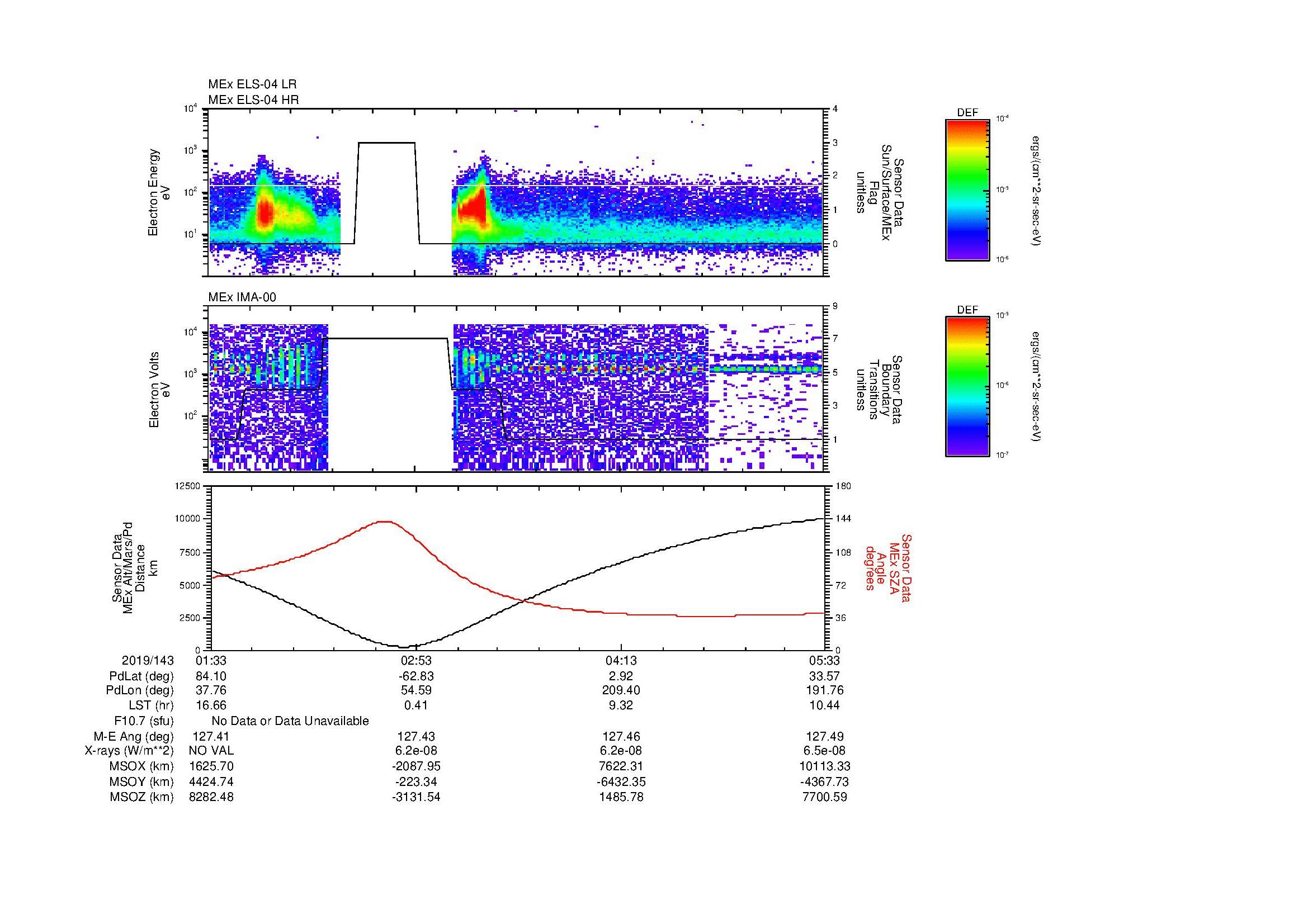Click the 'Electron Energy eV' axis label

tap(159, 192)
